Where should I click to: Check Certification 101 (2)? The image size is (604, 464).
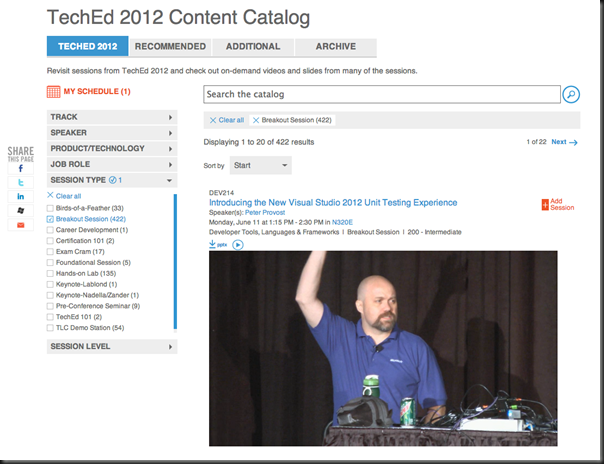coord(50,241)
